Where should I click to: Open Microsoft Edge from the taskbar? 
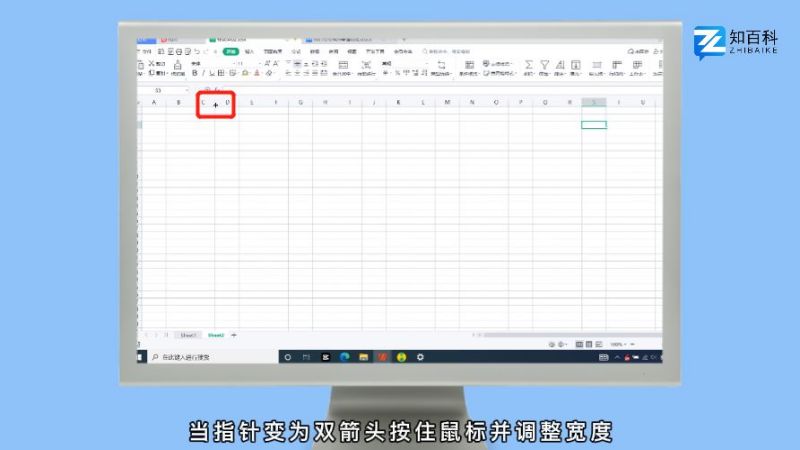coord(345,356)
